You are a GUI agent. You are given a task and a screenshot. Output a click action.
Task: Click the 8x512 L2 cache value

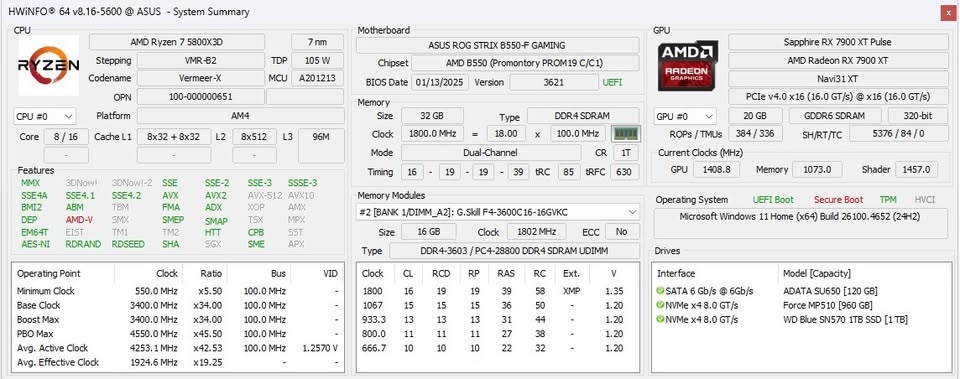pos(254,137)
